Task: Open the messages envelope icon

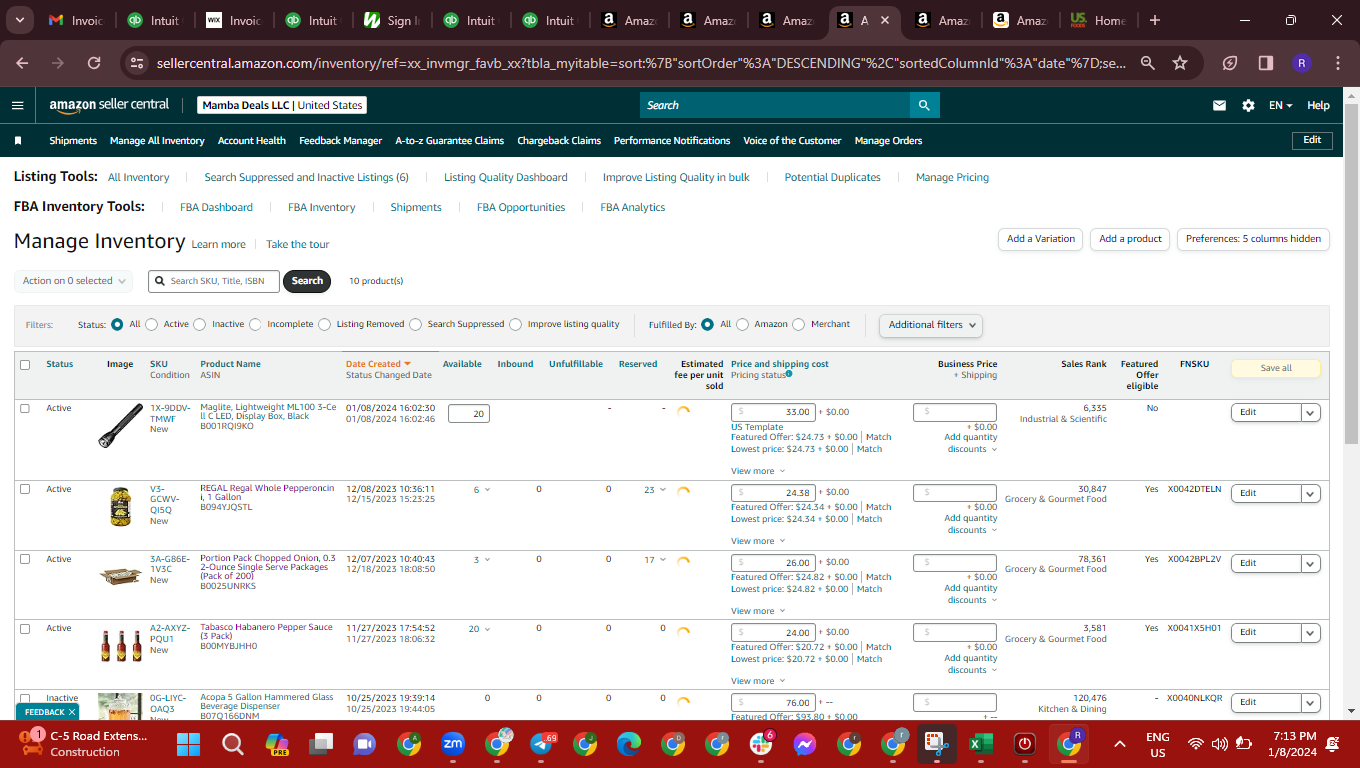Action: (x=1219, y=105)
